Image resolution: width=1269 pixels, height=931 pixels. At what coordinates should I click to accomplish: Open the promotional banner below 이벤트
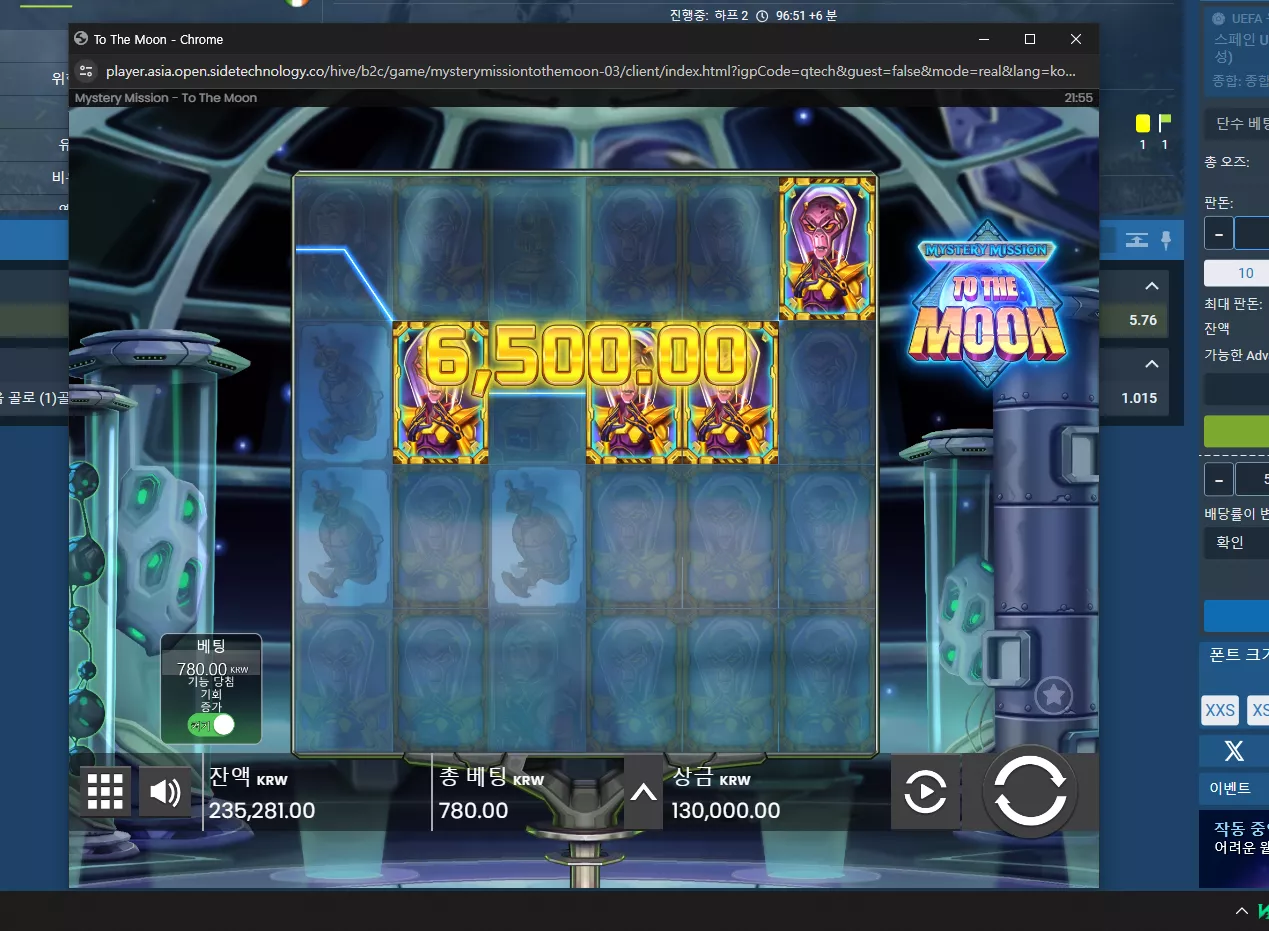click(x=1234, y=848)
